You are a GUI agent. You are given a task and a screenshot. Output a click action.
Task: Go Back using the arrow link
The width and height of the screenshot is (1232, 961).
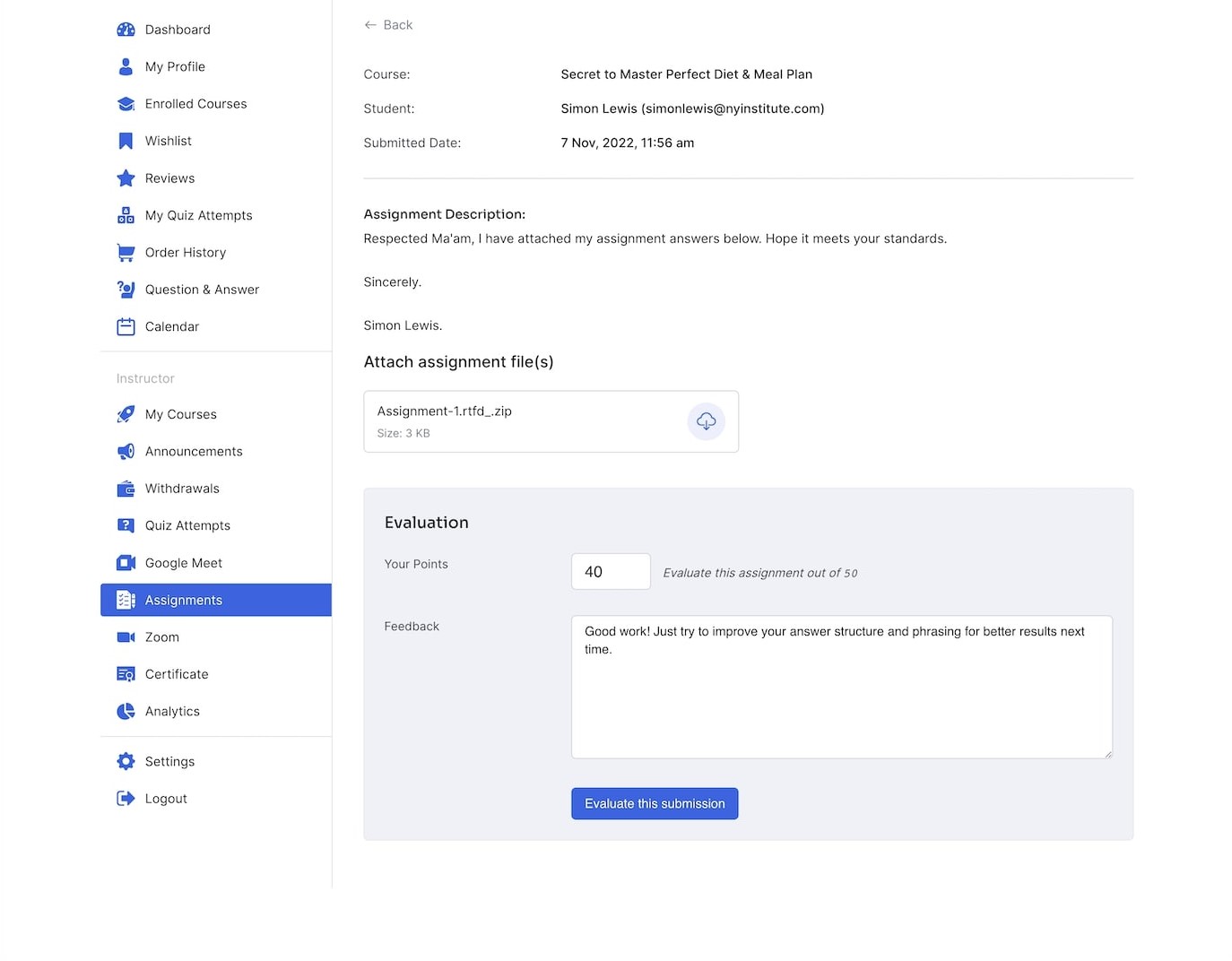[388, 25]
